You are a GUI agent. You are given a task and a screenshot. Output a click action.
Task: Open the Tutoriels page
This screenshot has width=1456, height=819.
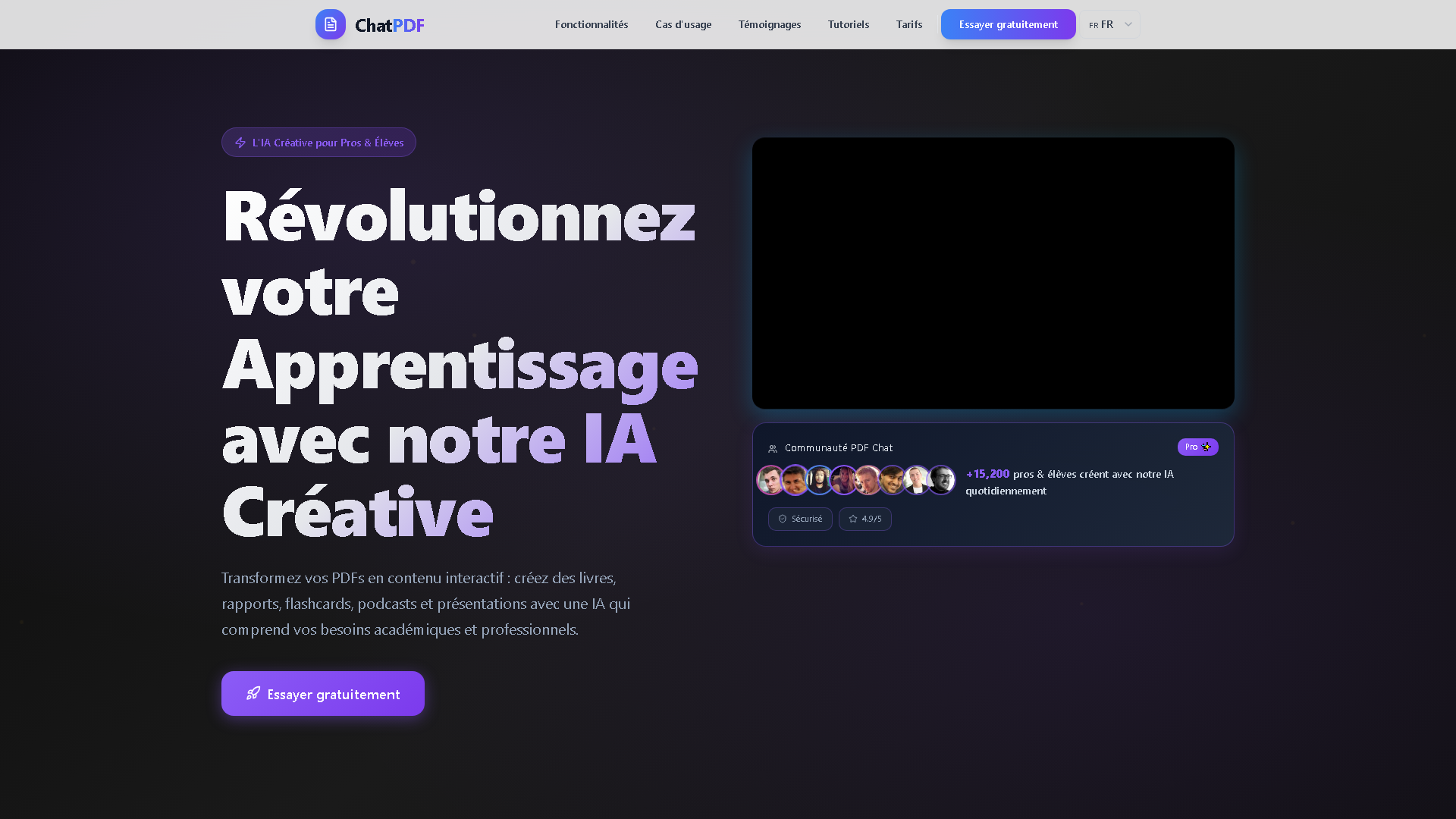pyautogui.click(x=849, y=24)
